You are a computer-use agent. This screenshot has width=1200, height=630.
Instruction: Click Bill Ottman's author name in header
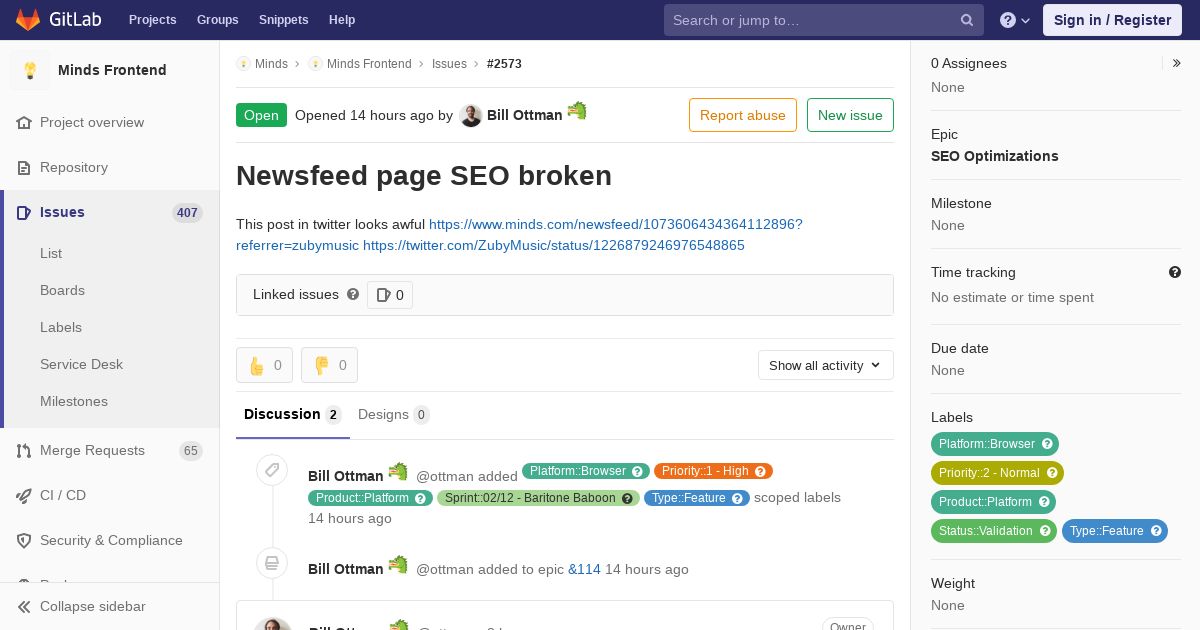point(524,115)
